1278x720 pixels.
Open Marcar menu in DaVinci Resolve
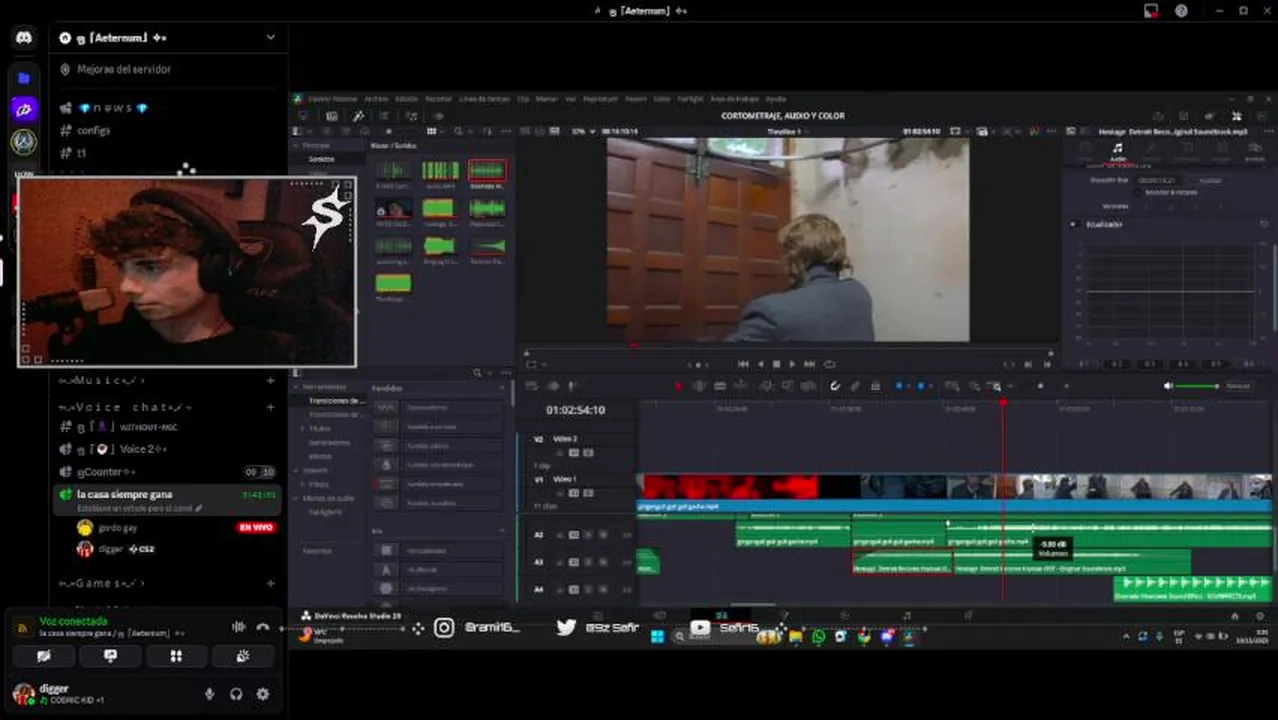pos(546,99)
